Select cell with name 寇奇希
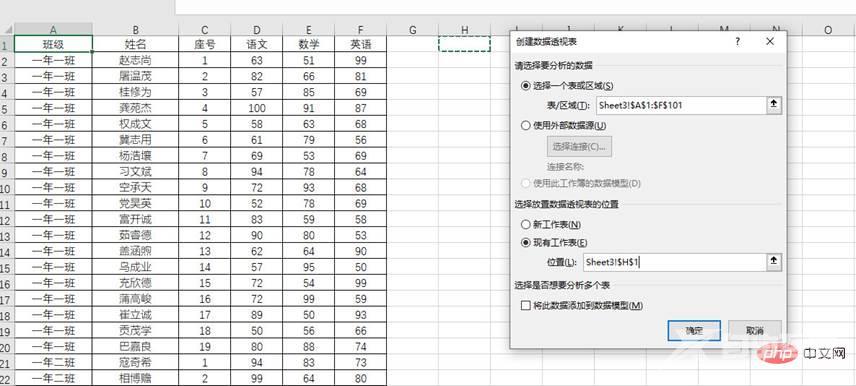Viewport: 856px width, 386px height. coord(135,363)
